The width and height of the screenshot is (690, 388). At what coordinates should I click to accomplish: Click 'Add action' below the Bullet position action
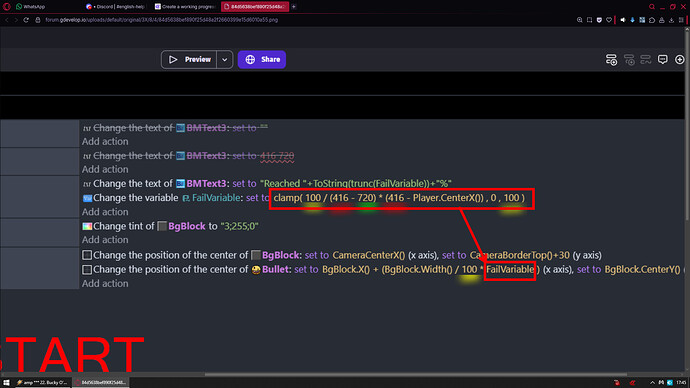105,284
